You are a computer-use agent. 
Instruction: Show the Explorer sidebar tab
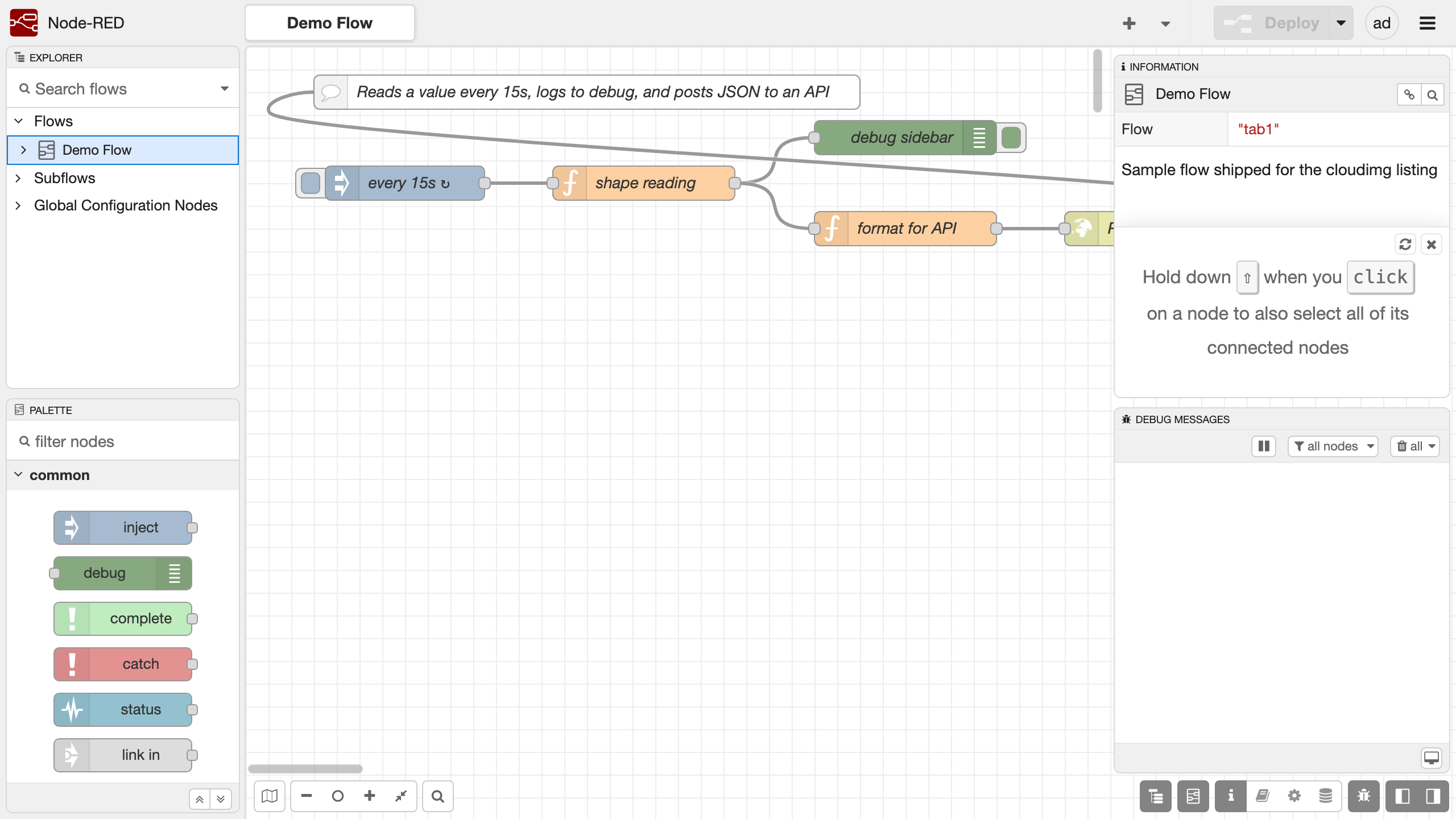pyautogui.click(x=1156, y=796)
